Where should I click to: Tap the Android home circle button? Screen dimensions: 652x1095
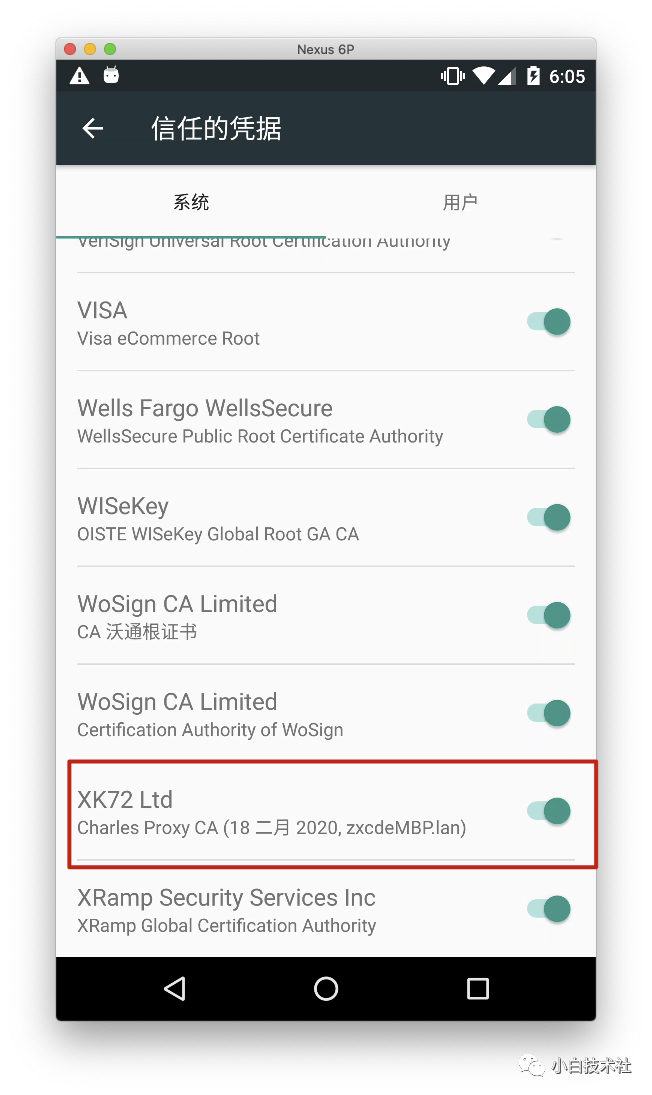coord(326,988)
